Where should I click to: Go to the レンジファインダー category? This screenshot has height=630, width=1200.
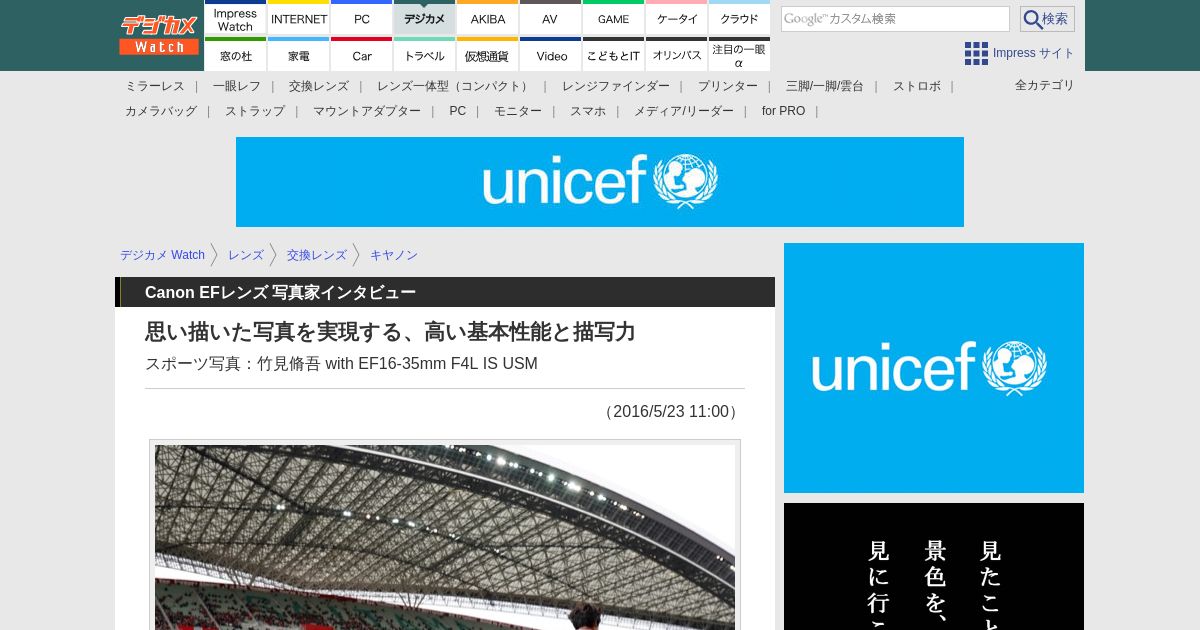pyautogui.click(x=616, y=86)
